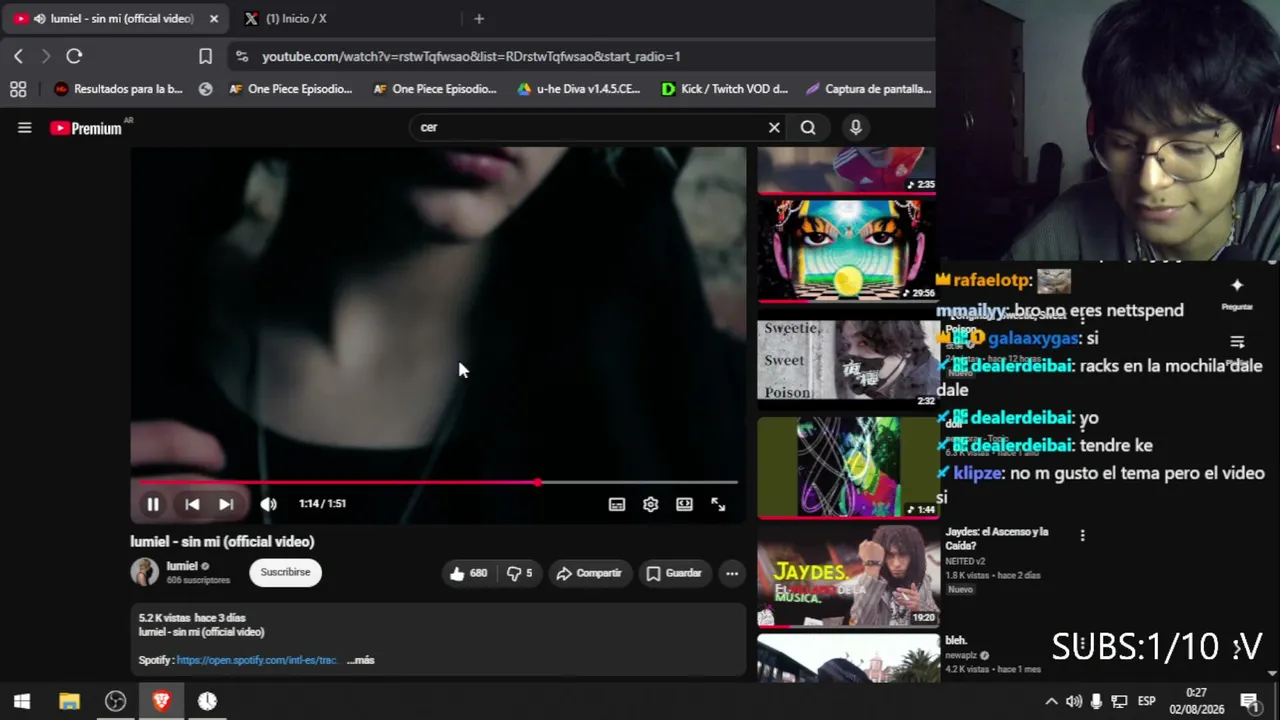Open the clock app on the taskbar
Viewport: 1280px width, 720px height.
pyautogui.click(x=207, y=701)
